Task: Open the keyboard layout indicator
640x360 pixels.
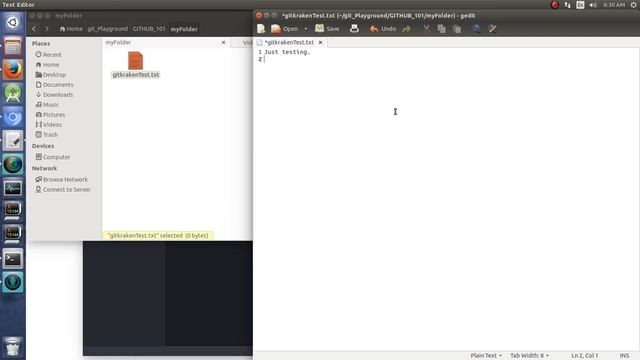Action: click(580, 5)
